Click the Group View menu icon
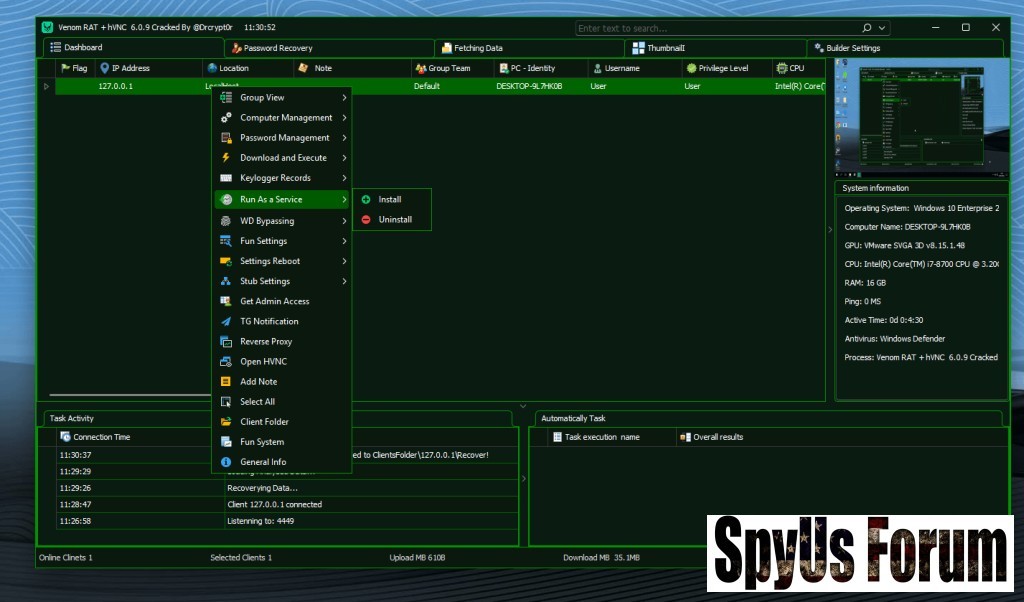 click(226, 98)
